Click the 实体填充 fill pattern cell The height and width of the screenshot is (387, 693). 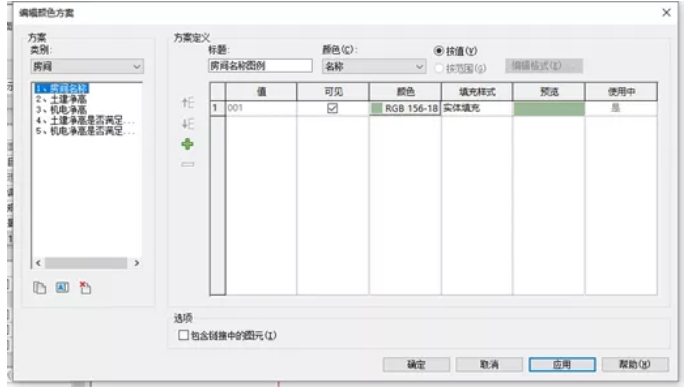point(477,108)
